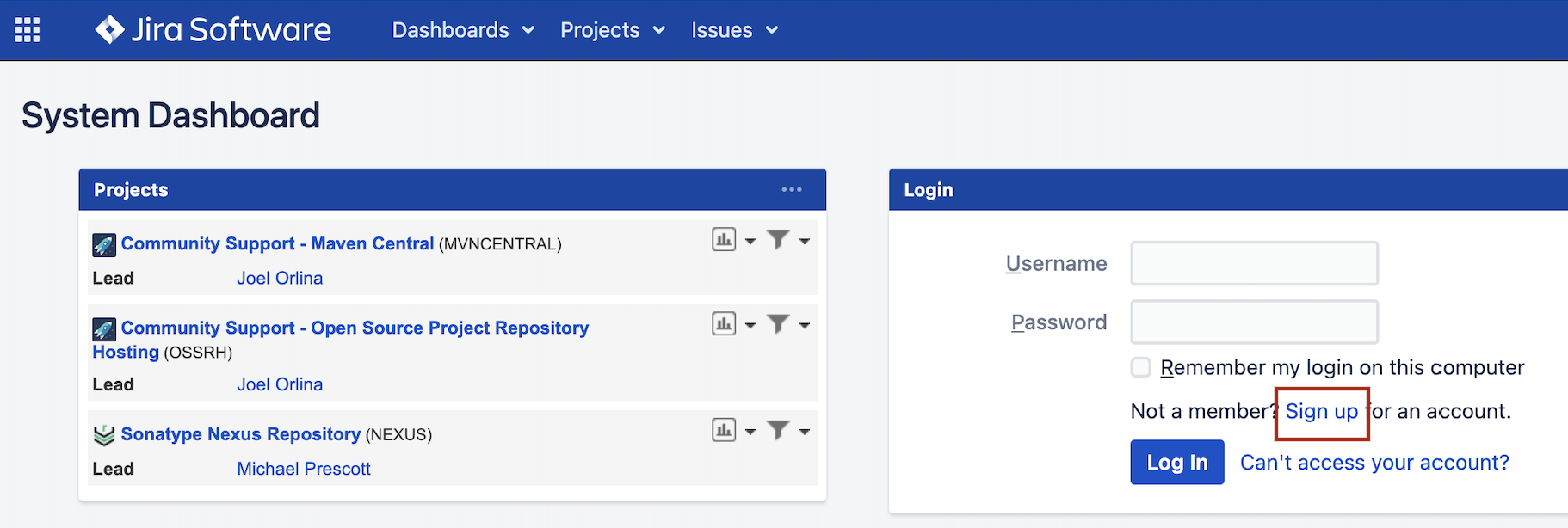Expand filters dropdown arrow for Nexus

[805, 432]
